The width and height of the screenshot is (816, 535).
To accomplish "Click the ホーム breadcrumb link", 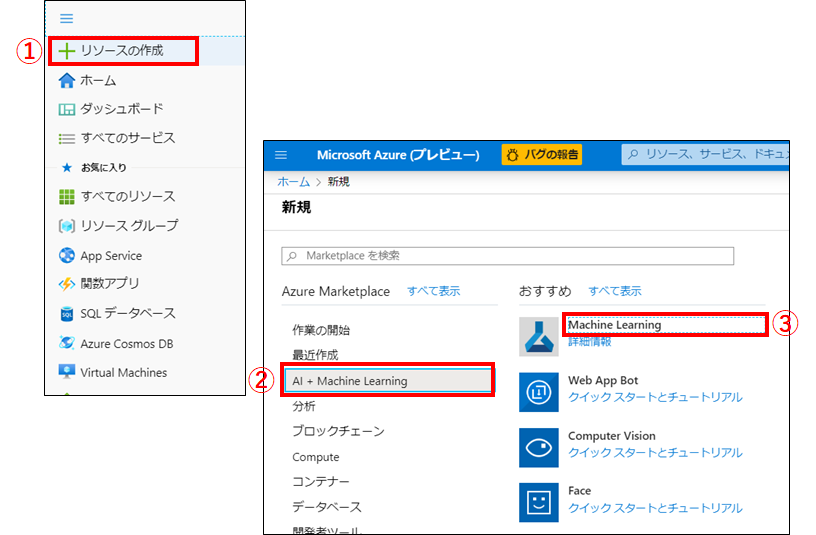I will click(294, 182).
